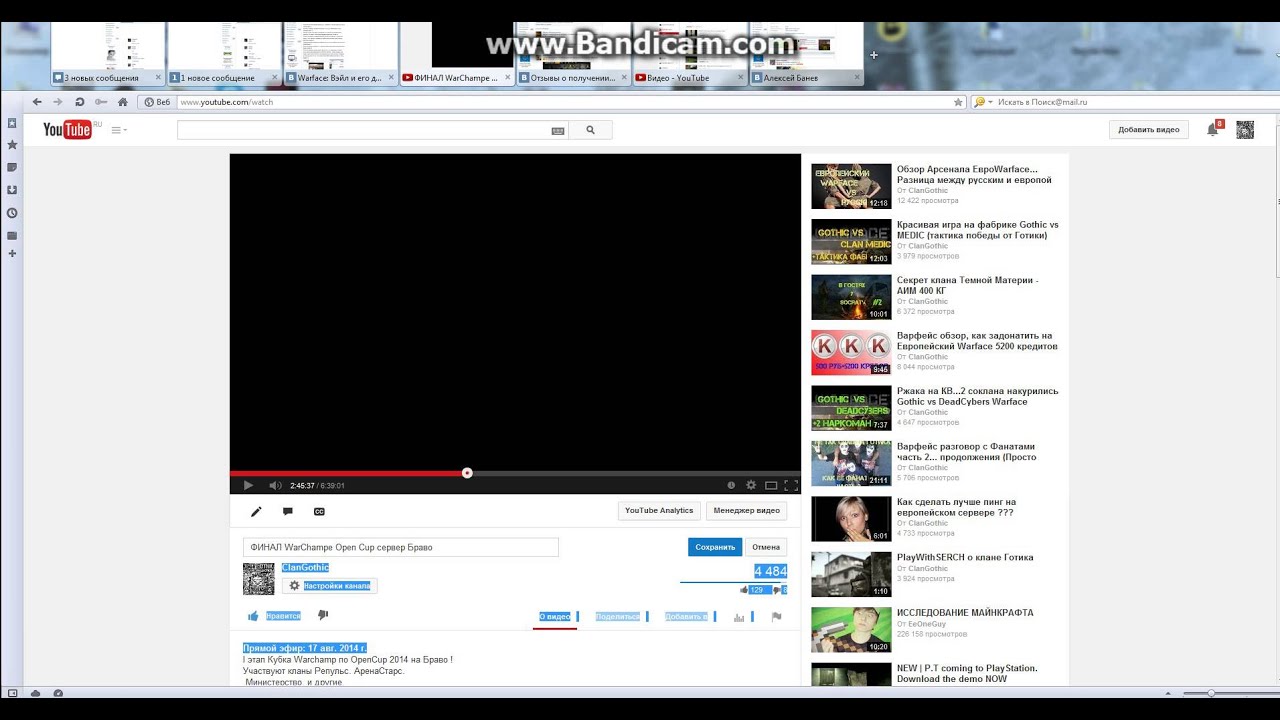Click the Сохранить button
Screen dimensions: 1280x720
point(715,547)
